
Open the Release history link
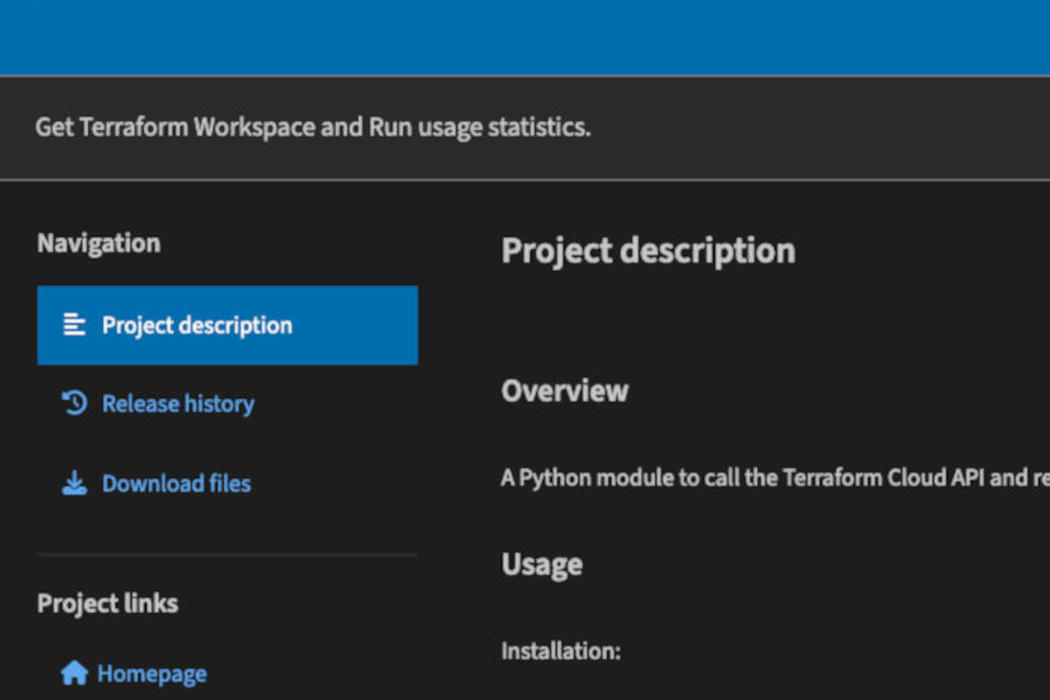[x=178, y=404]
